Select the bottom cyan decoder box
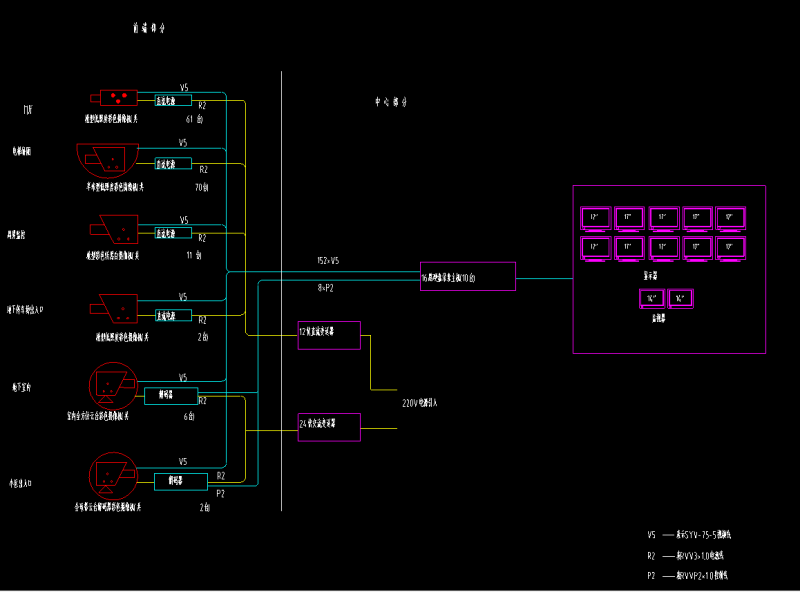Screen dimensions: 800x592 click(x=181, y=481)
